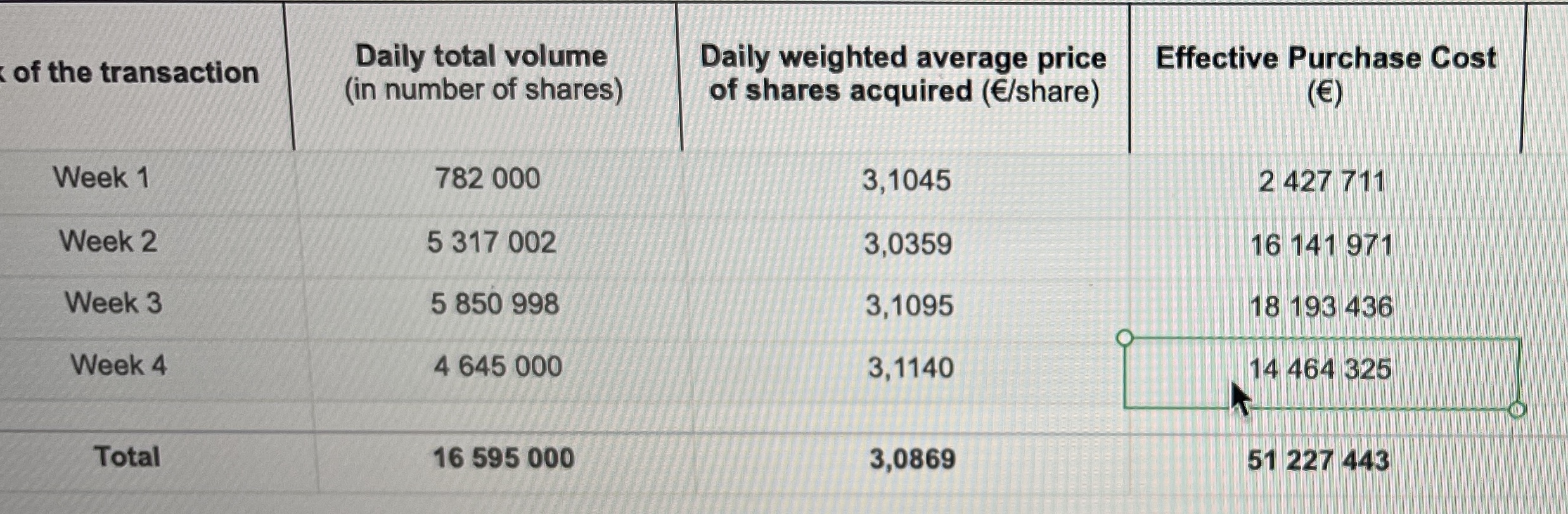The width and height of the screenshot is (1568, 514).
Task: Select the cost cell showing 18 193 436
Action: [1321, 307]
